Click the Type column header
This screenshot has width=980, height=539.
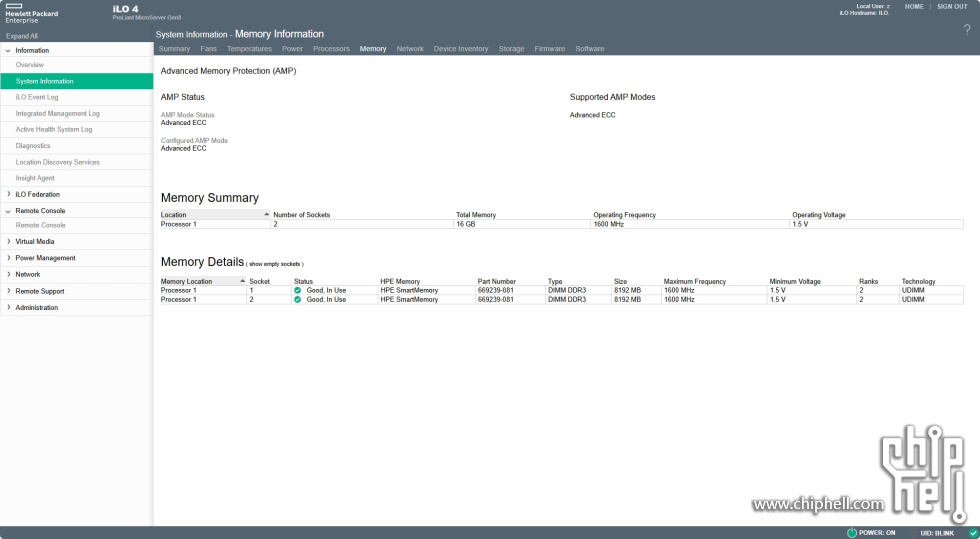click(x=555, y=281)
